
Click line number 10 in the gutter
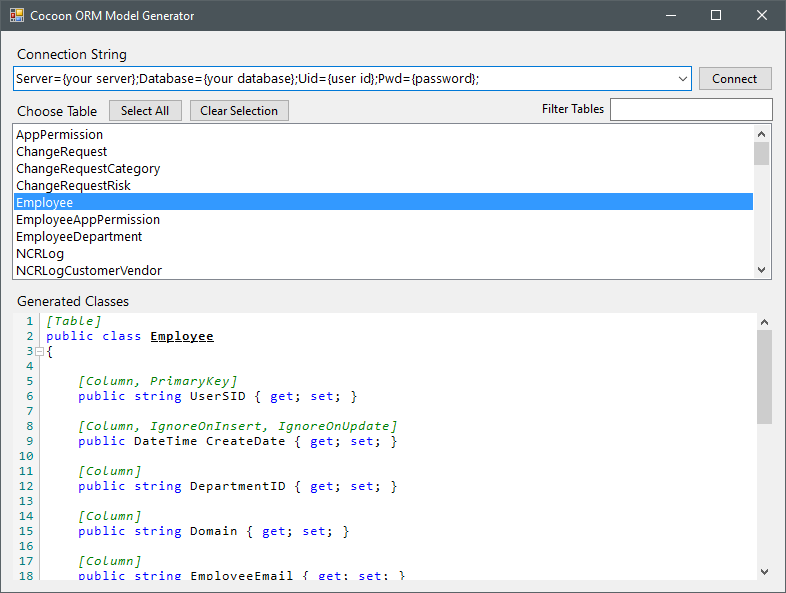[x=26, y=456]
